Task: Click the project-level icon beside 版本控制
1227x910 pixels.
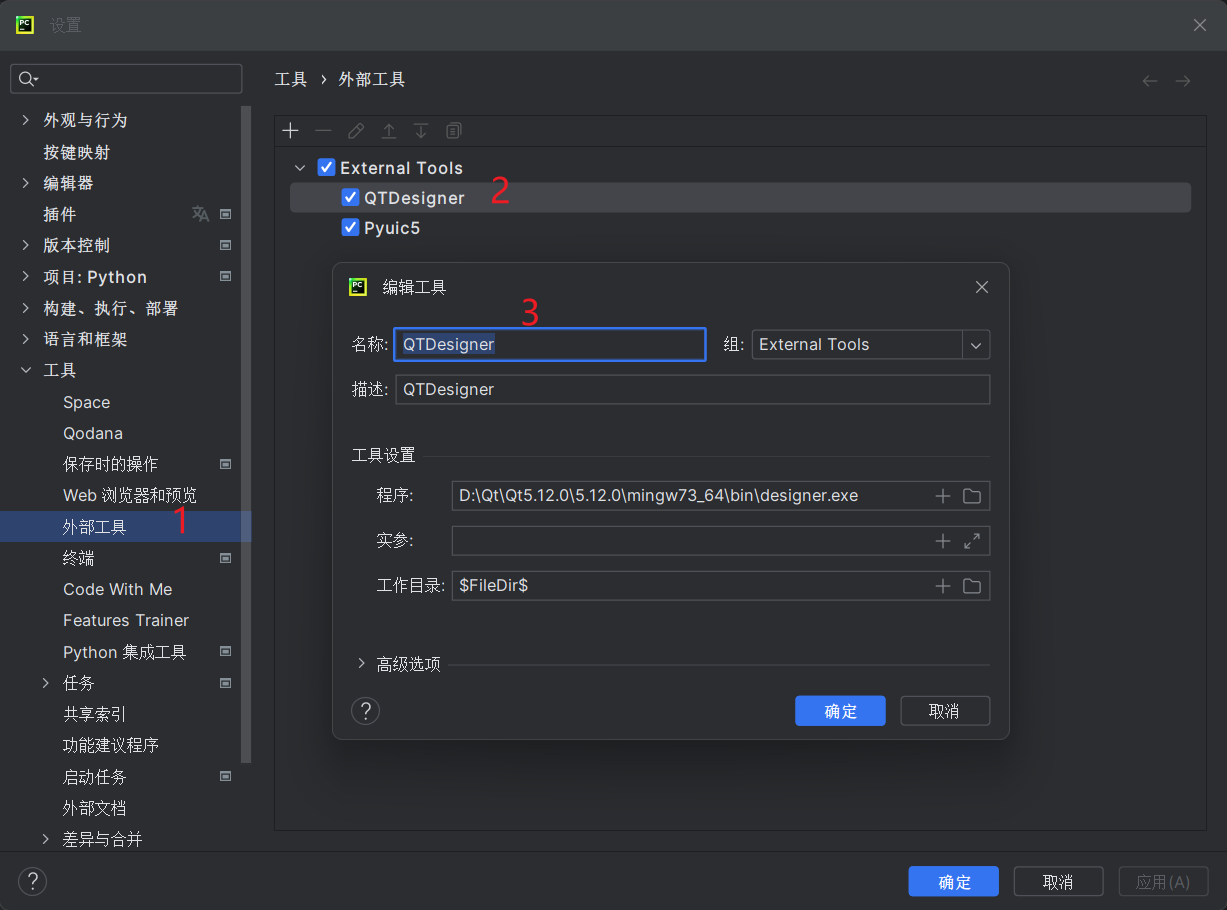Action: coord(226,245)
